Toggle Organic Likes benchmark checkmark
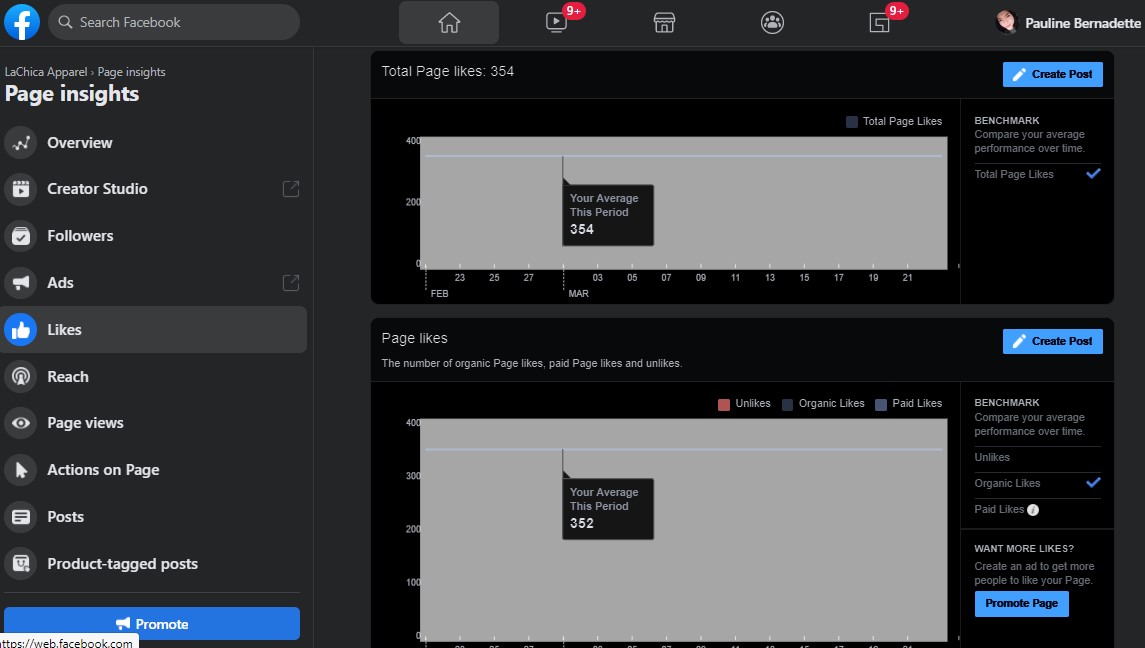The image size is (1145, 648). [x=1092, y=482]
